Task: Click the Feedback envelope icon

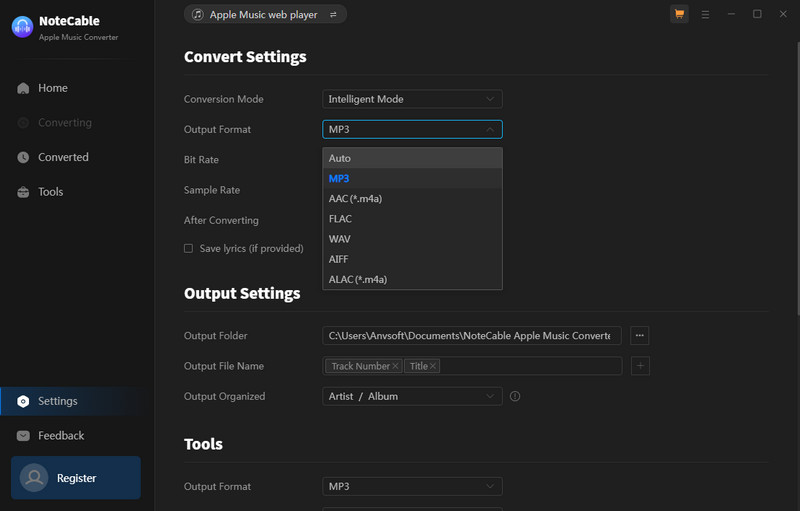Action: click(x=23, y=436)
